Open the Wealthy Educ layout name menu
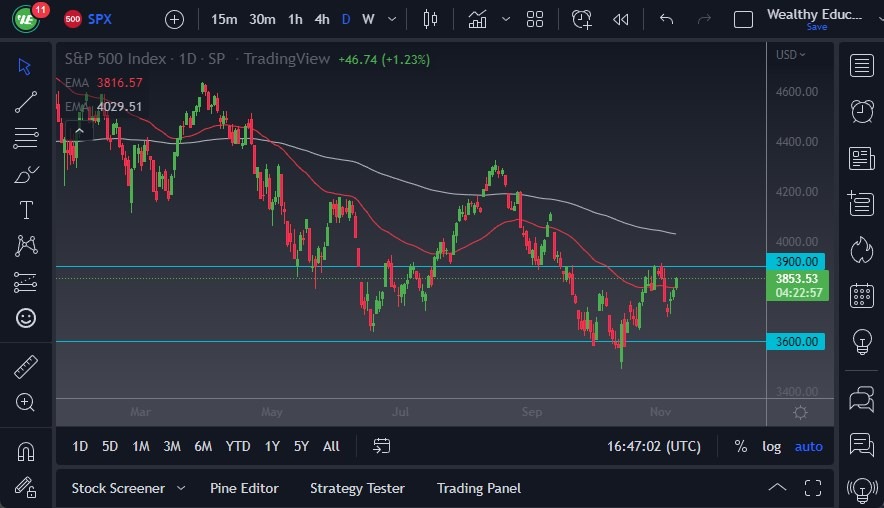Viewport: 884px width, 508px height. pos(814,14)
